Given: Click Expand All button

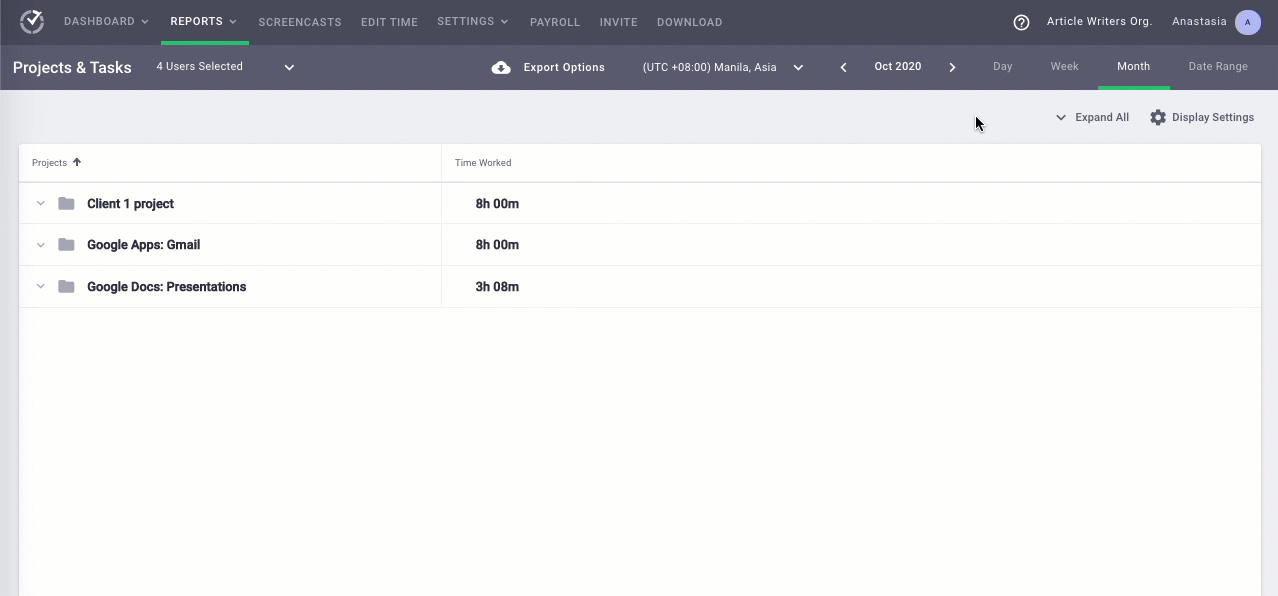Looking at the screenshot, I should 1092,117.
